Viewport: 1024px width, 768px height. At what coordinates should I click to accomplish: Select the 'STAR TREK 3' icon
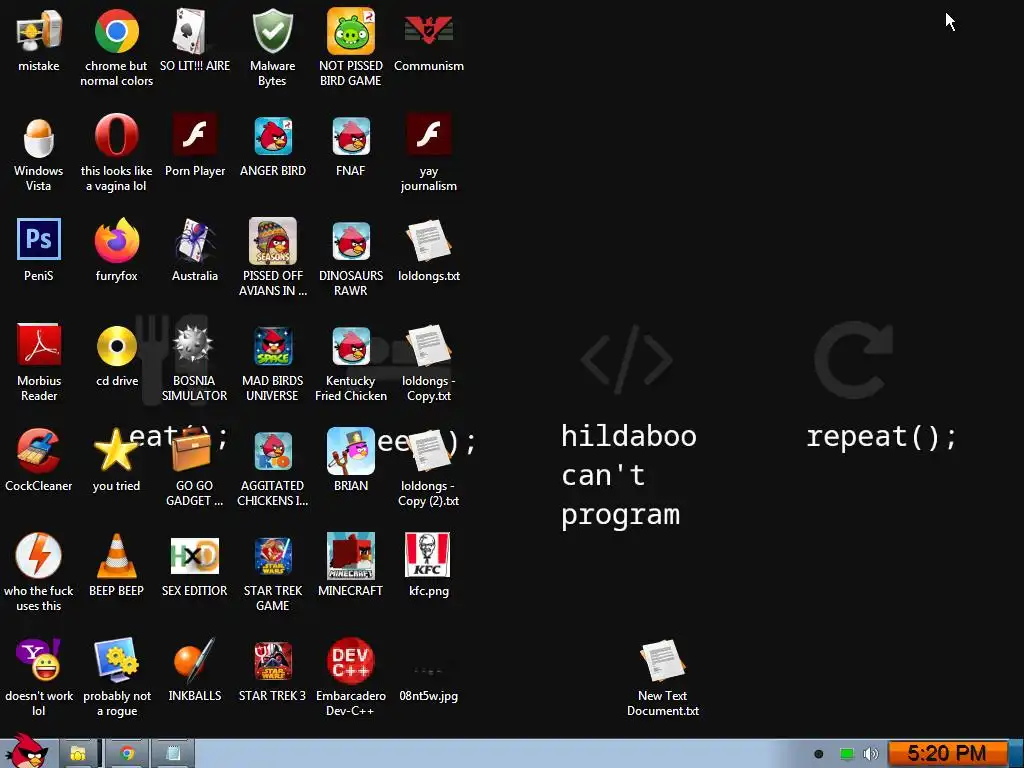point(272,660)
